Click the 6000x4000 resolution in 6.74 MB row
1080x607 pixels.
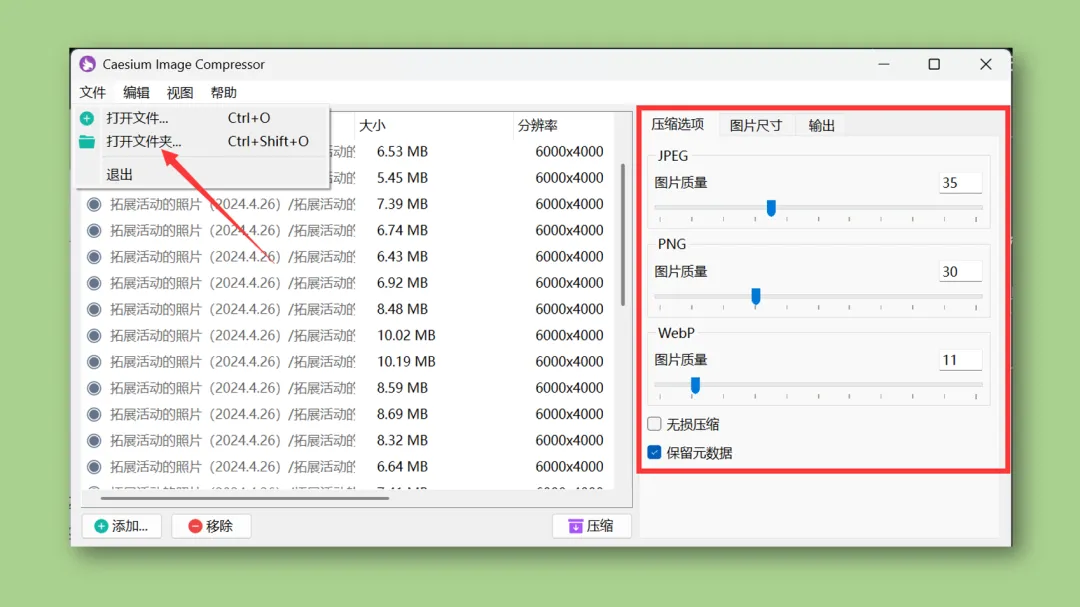(x=569, y=230)
